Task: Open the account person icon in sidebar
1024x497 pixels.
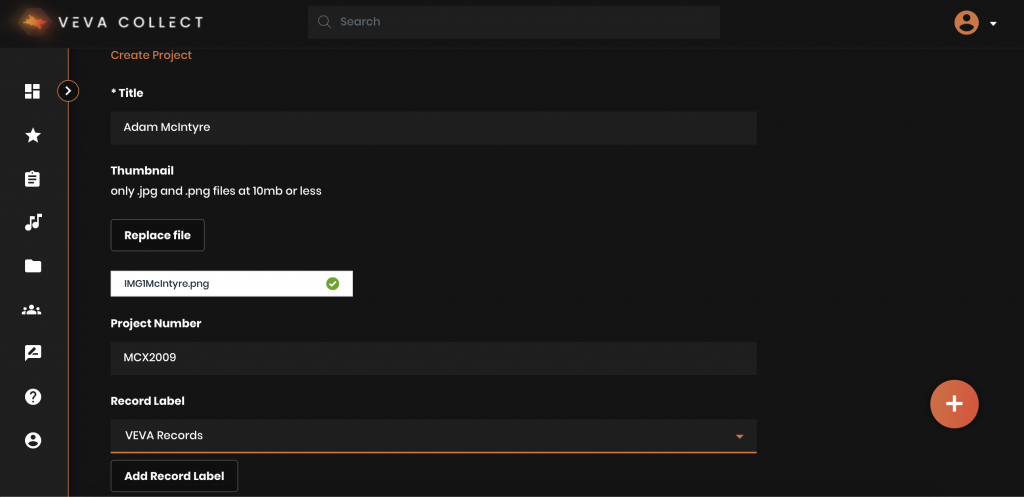Action: [x=33, y=440]
